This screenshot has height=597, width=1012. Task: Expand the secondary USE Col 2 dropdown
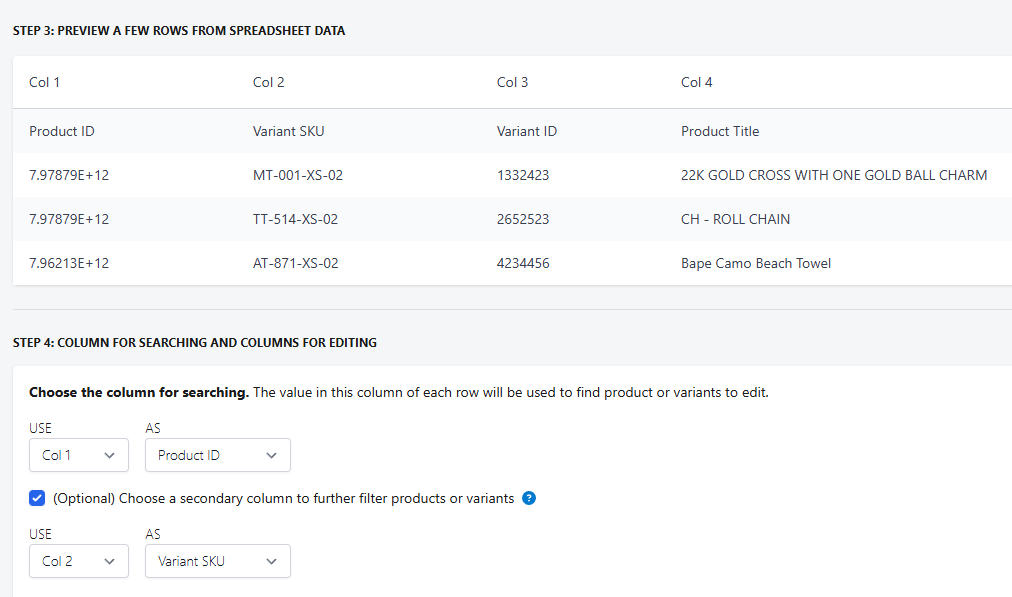(x=79, y=561)
